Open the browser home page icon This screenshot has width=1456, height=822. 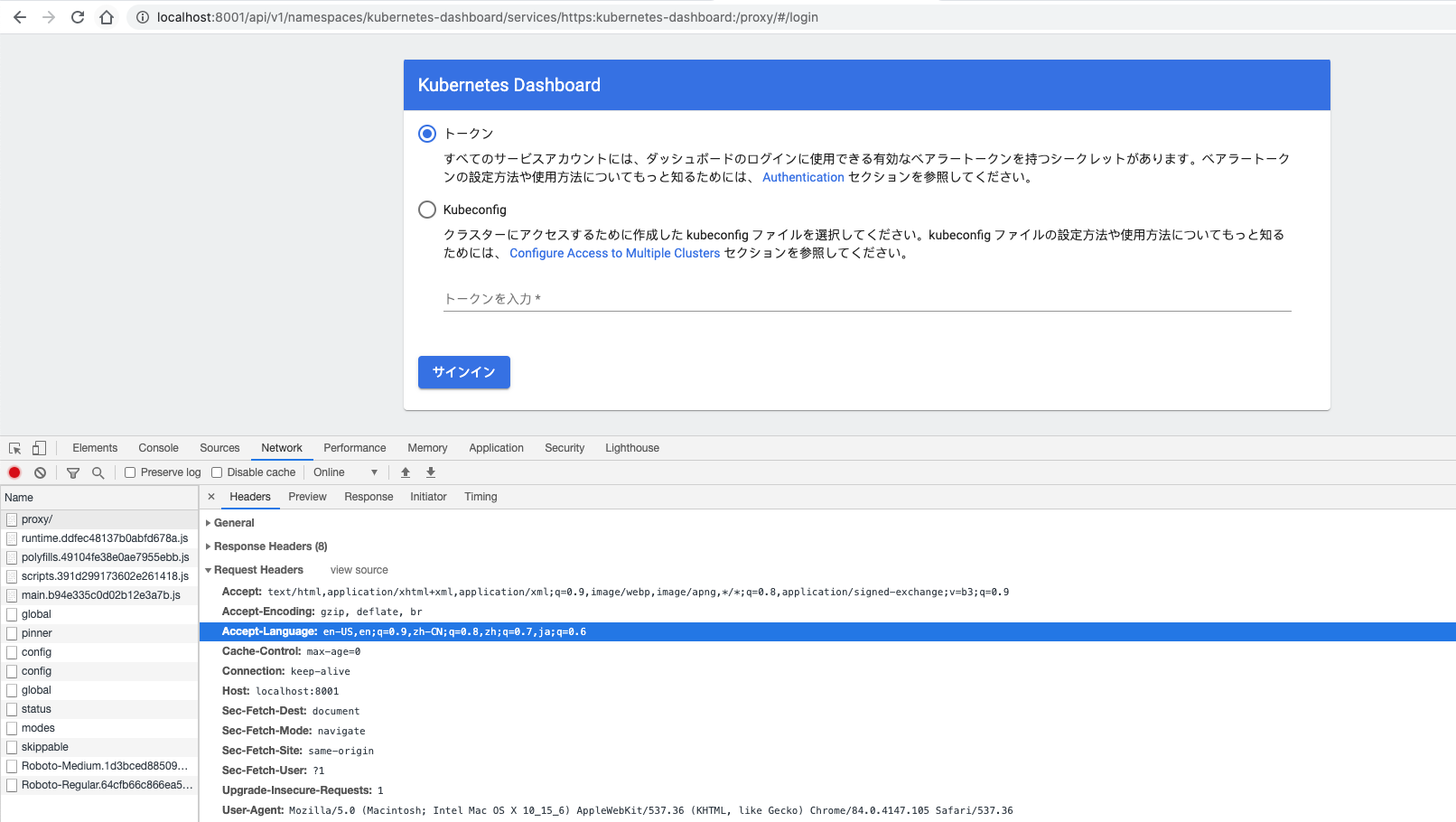[107, 17]
